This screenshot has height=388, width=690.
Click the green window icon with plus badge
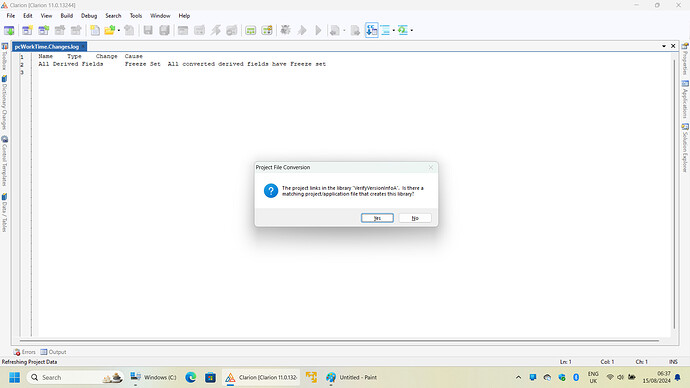267,30
